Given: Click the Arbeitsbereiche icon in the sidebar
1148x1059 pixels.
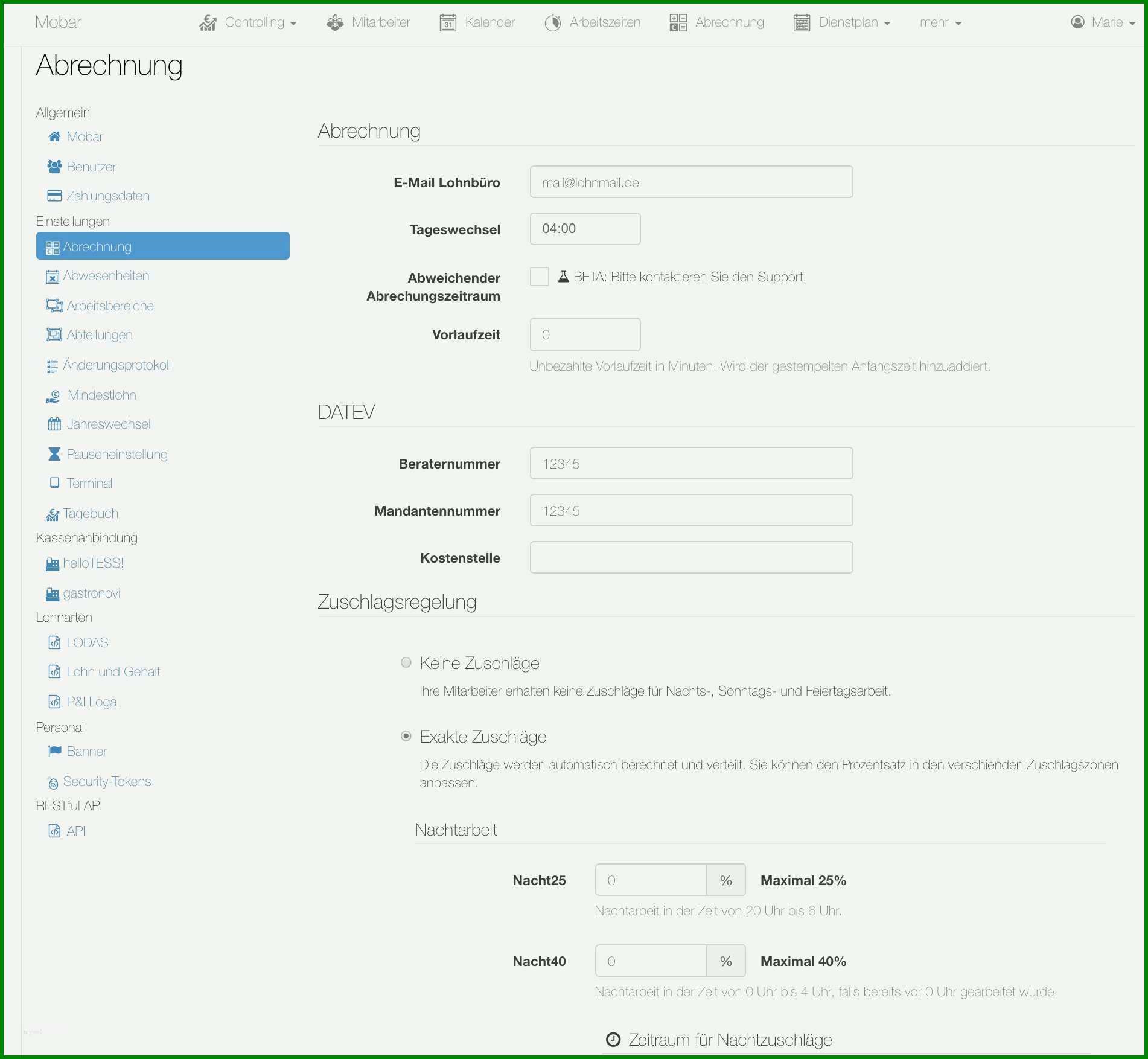Looking at the screenshot, I should point(54,306).
